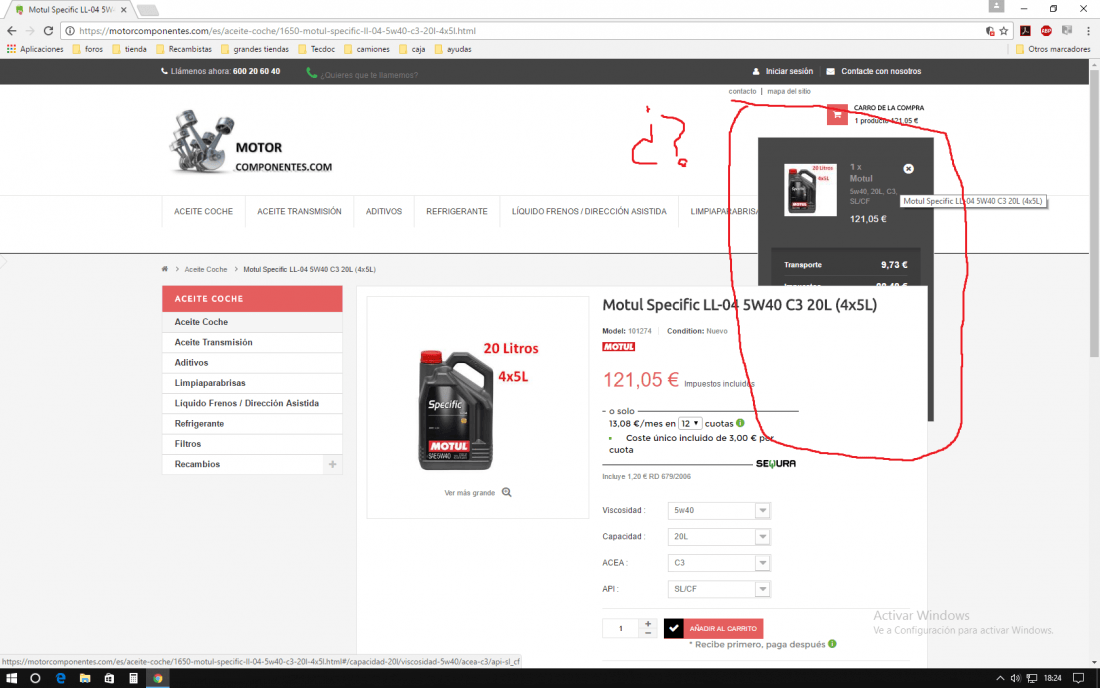Click ¿Quieres que te llamemos? link

(369, 75)
